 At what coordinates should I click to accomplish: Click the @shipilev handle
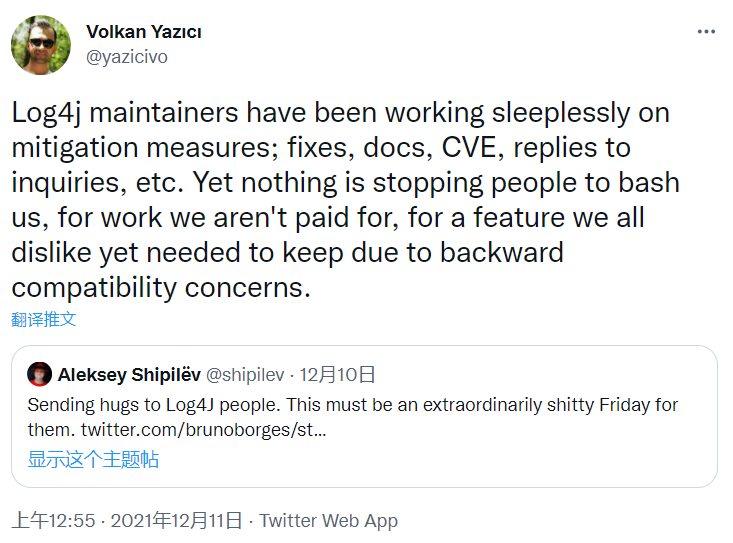coord(245,375)
